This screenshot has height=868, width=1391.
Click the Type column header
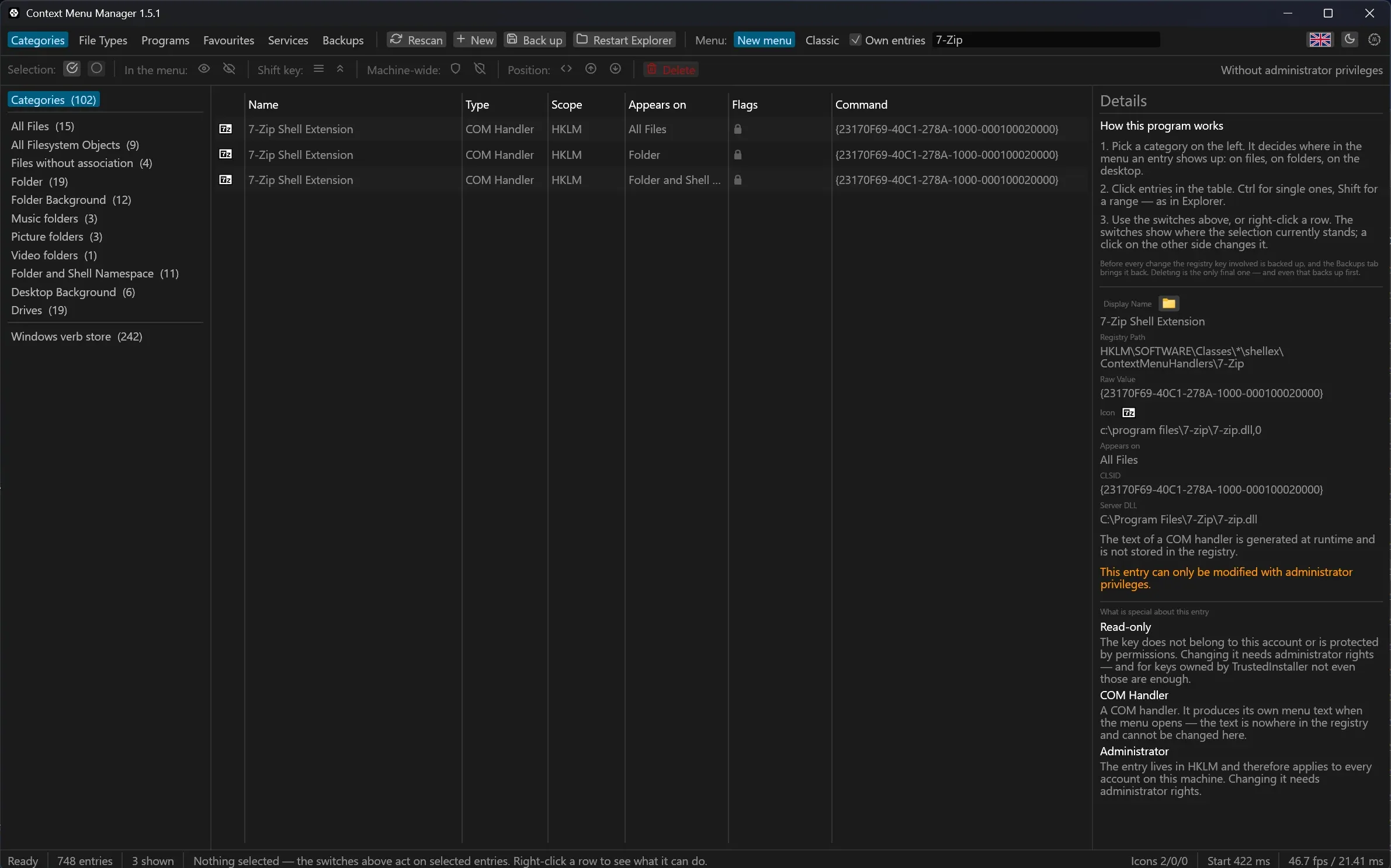[x=505, y=104]
